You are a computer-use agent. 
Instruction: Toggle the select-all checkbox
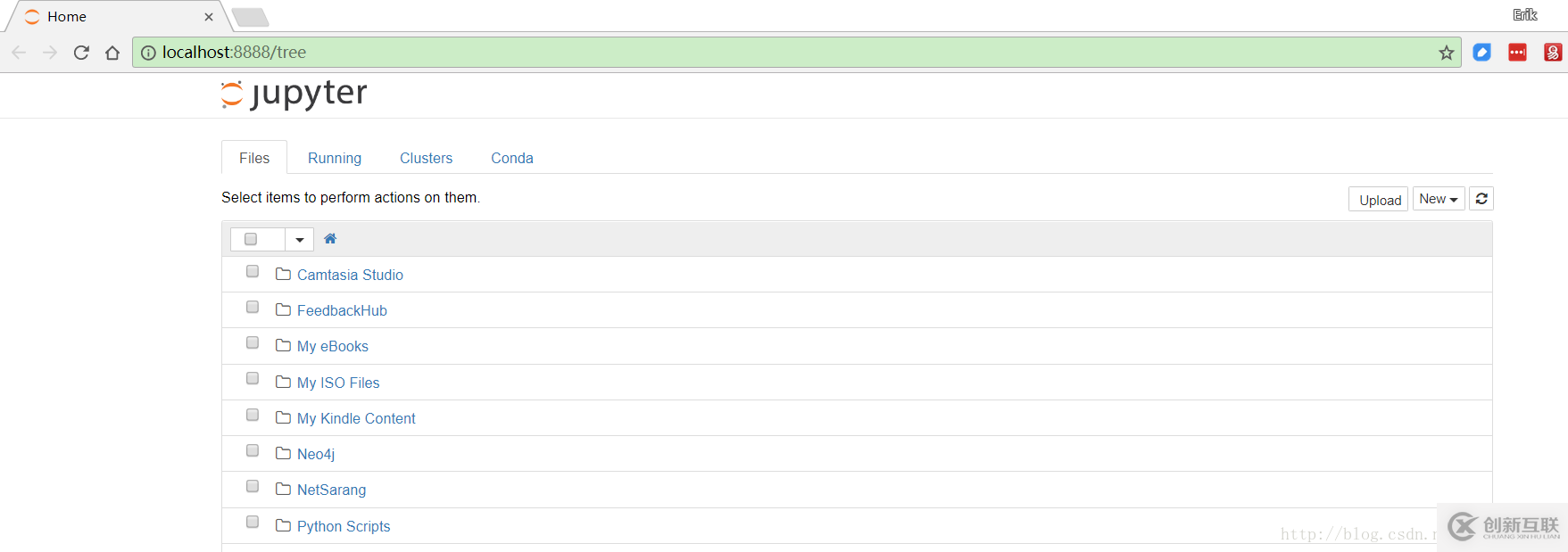click(x=251, y=239)
